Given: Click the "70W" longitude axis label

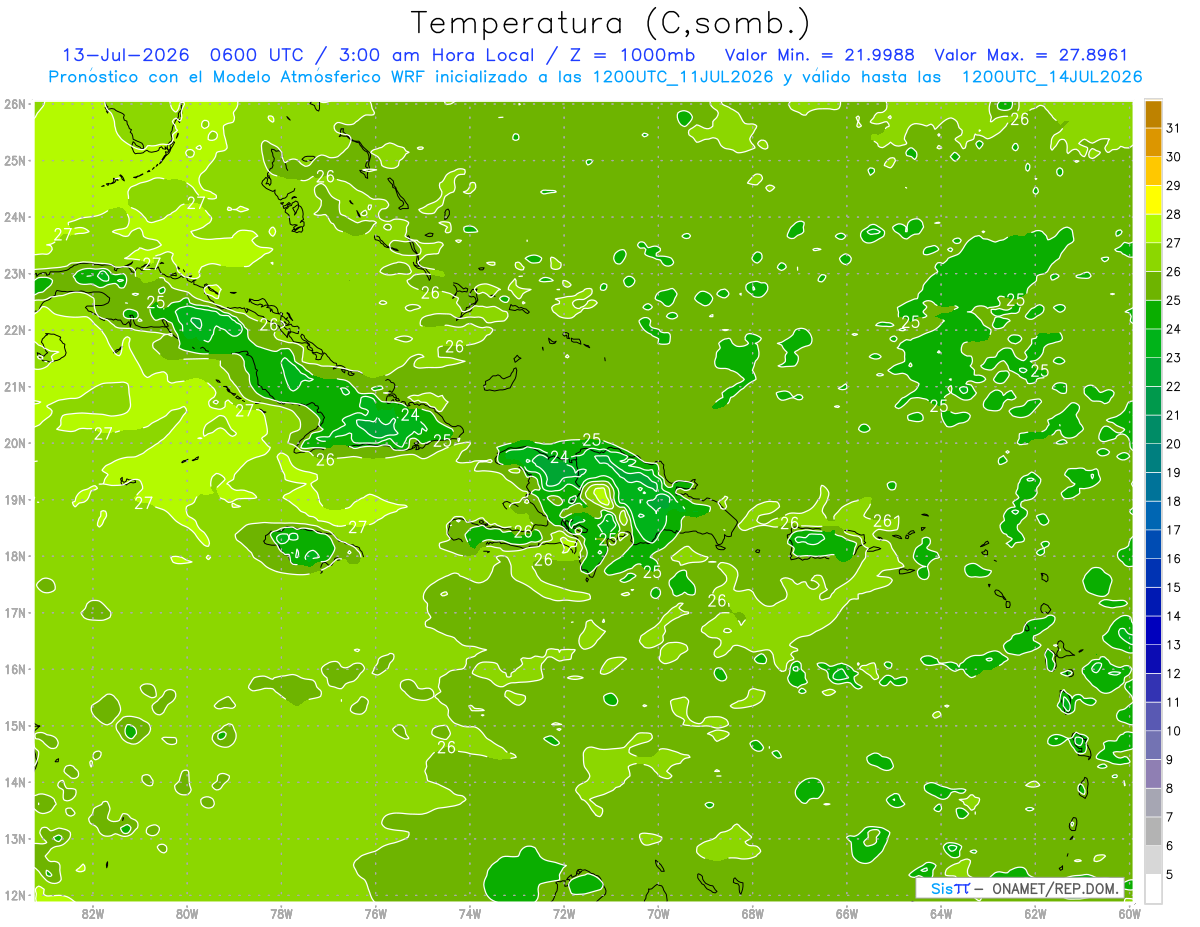Looking at the screenshot, I should click(658, 912).
